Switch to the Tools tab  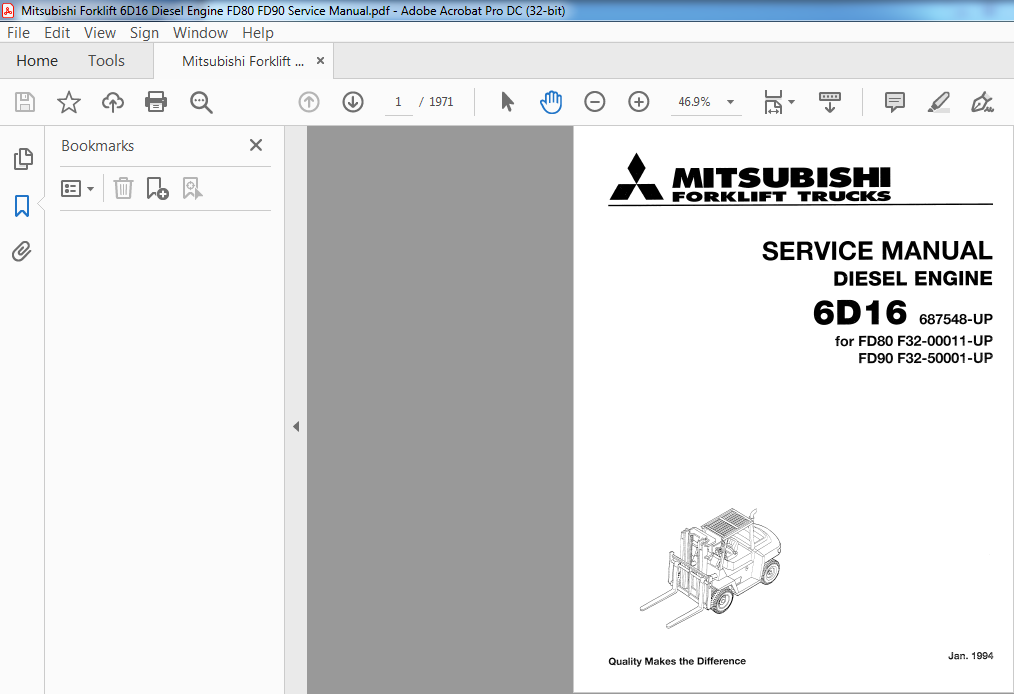pyautogui.click(x=106, y=61)
